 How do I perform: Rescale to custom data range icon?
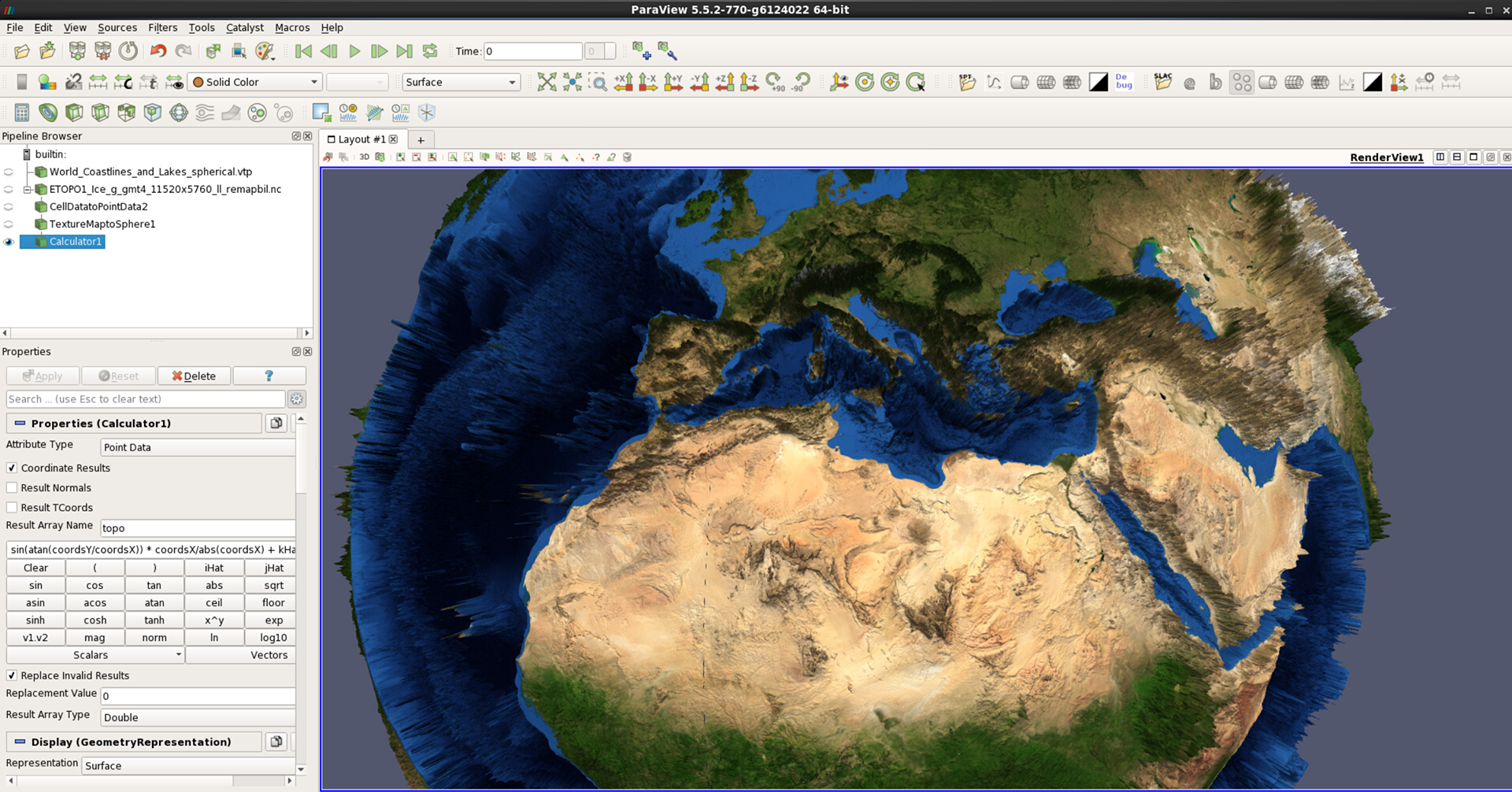coord(123,82)
